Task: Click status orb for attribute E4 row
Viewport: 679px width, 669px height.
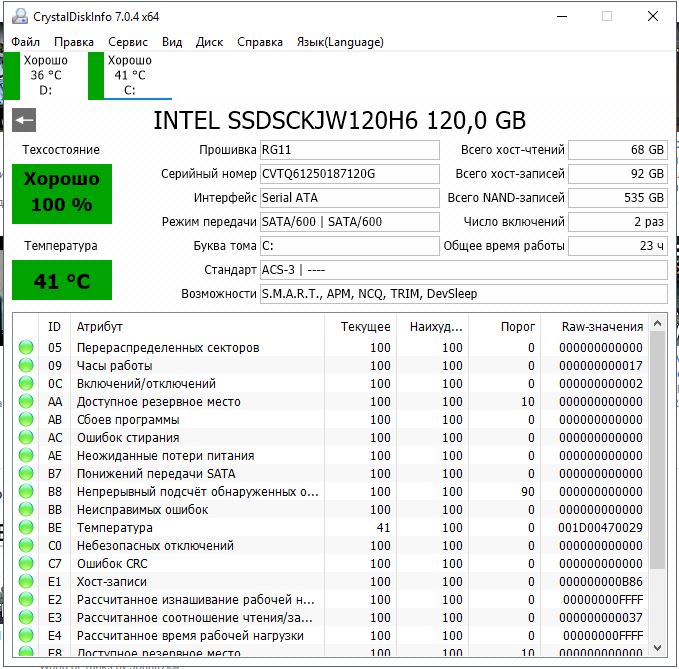Action: (x=26, y=635)
